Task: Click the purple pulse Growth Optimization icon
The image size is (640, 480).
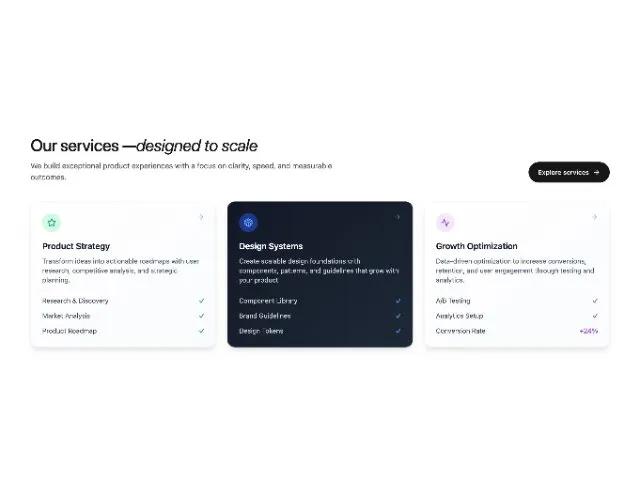Action: pos(445,222)
